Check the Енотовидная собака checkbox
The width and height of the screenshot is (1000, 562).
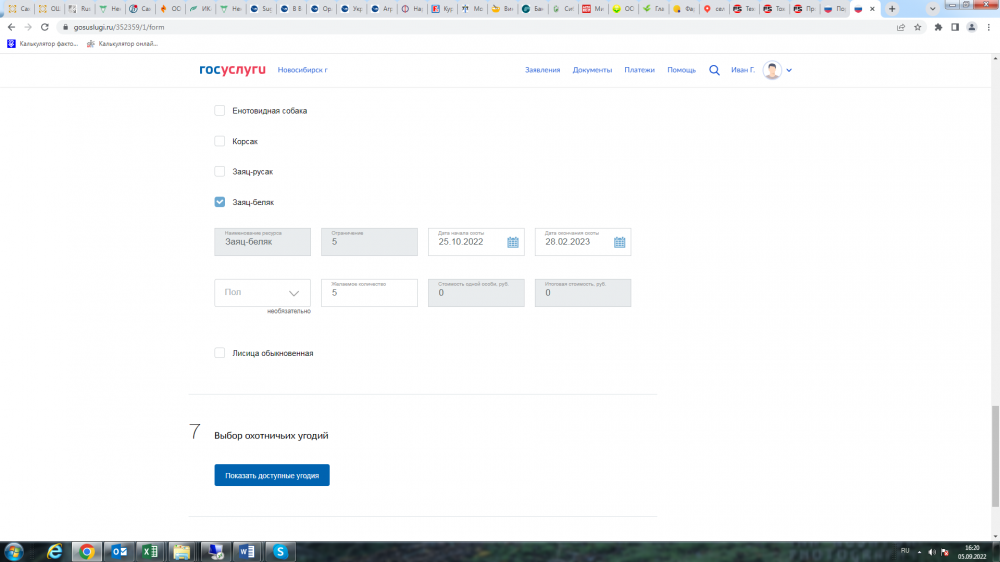click(219, 110)
